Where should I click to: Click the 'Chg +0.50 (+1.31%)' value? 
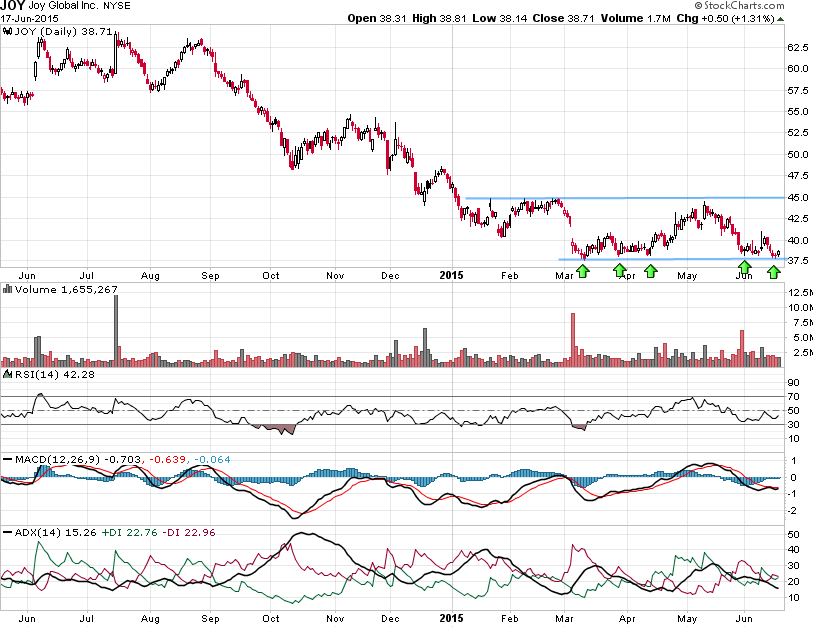(x=725, y=18)
